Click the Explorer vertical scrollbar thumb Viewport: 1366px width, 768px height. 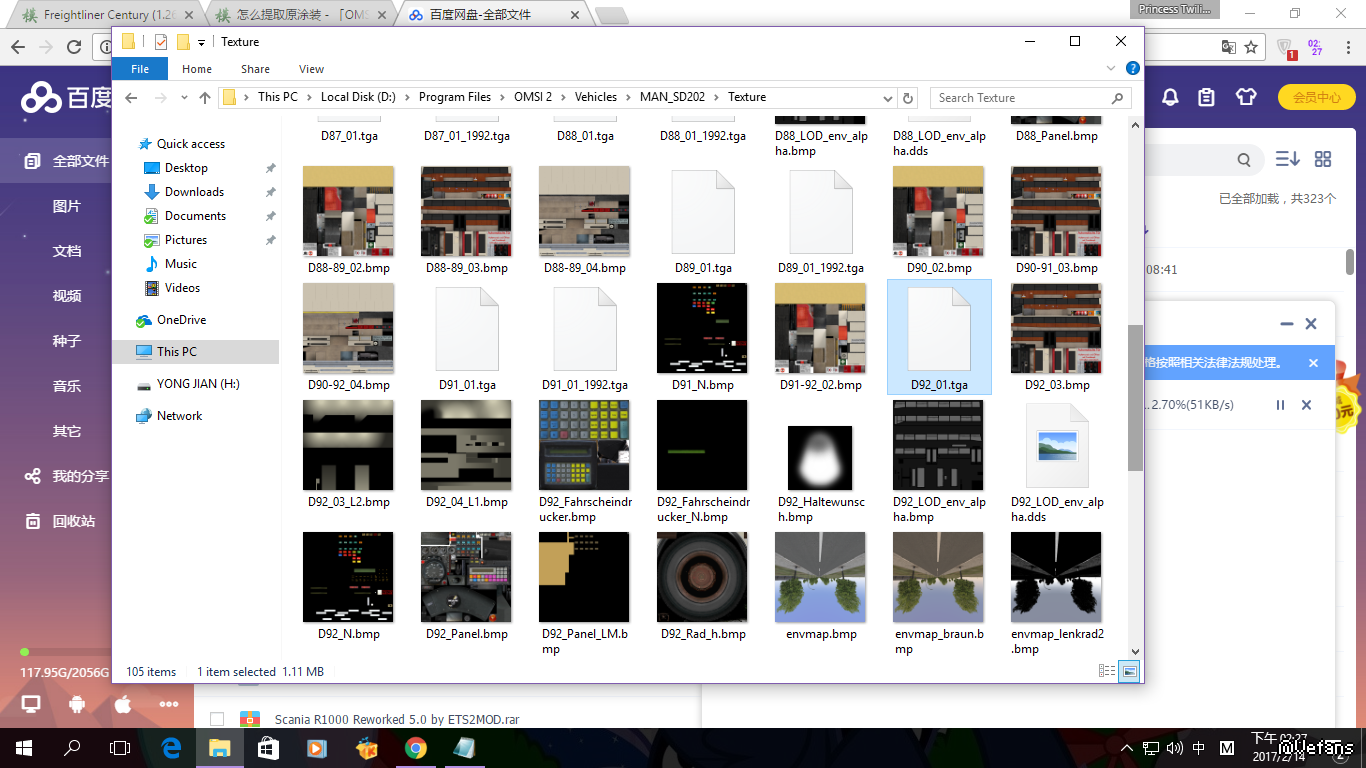pyautogui.click(x=1135, y=397)
